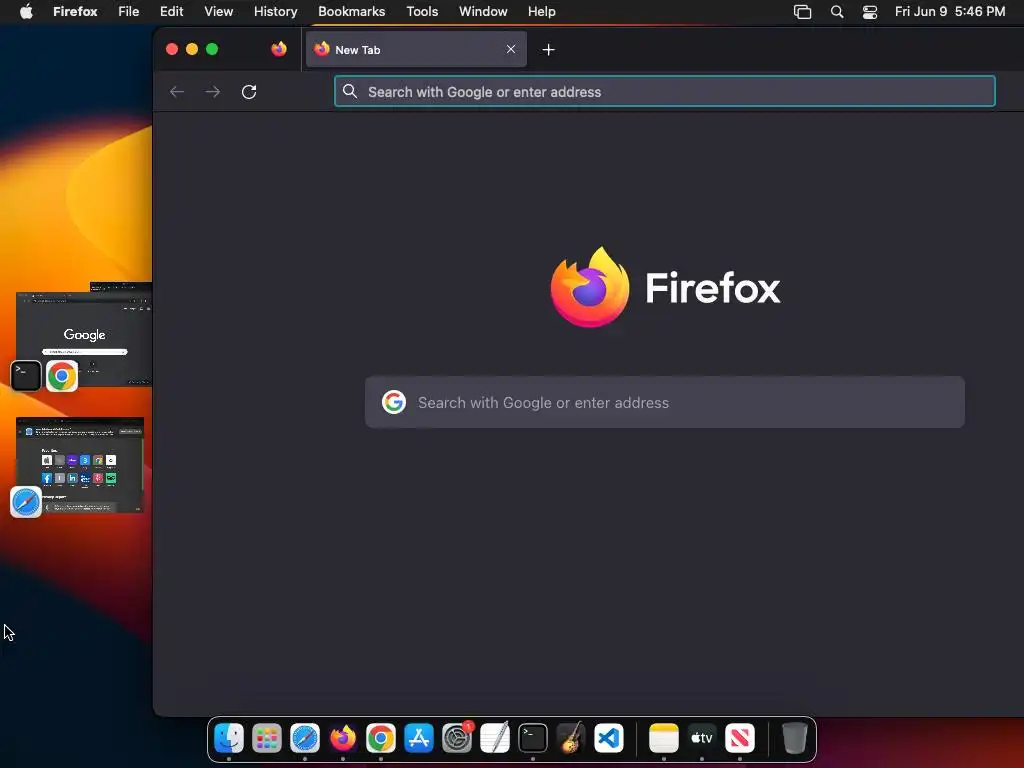The width and height of the screenshot is (1024, 768).
Task: Open the Firefox application menu
Action: tap(75, 11)
